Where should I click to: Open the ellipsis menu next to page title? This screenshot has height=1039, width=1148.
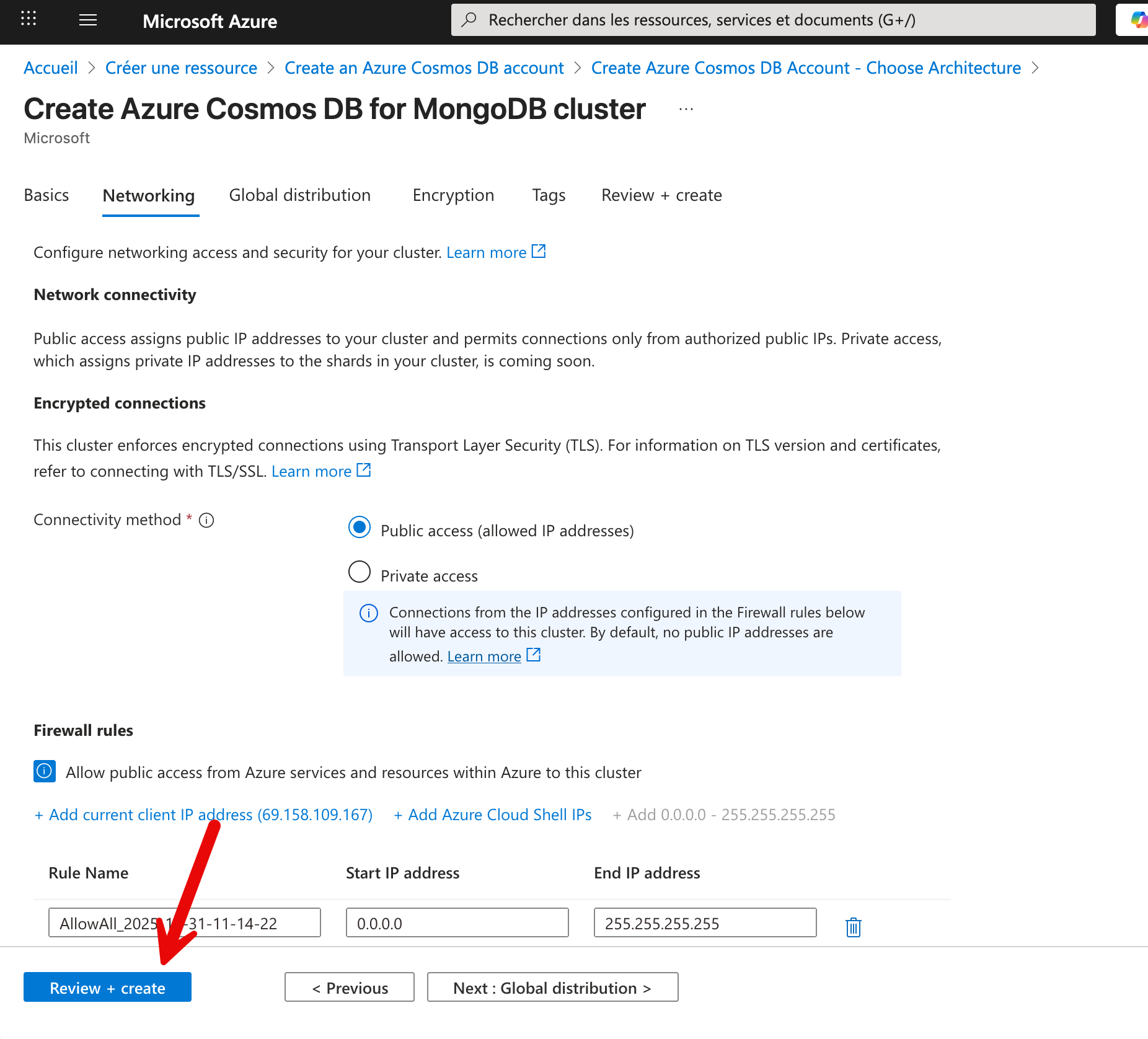coord(686,108)
